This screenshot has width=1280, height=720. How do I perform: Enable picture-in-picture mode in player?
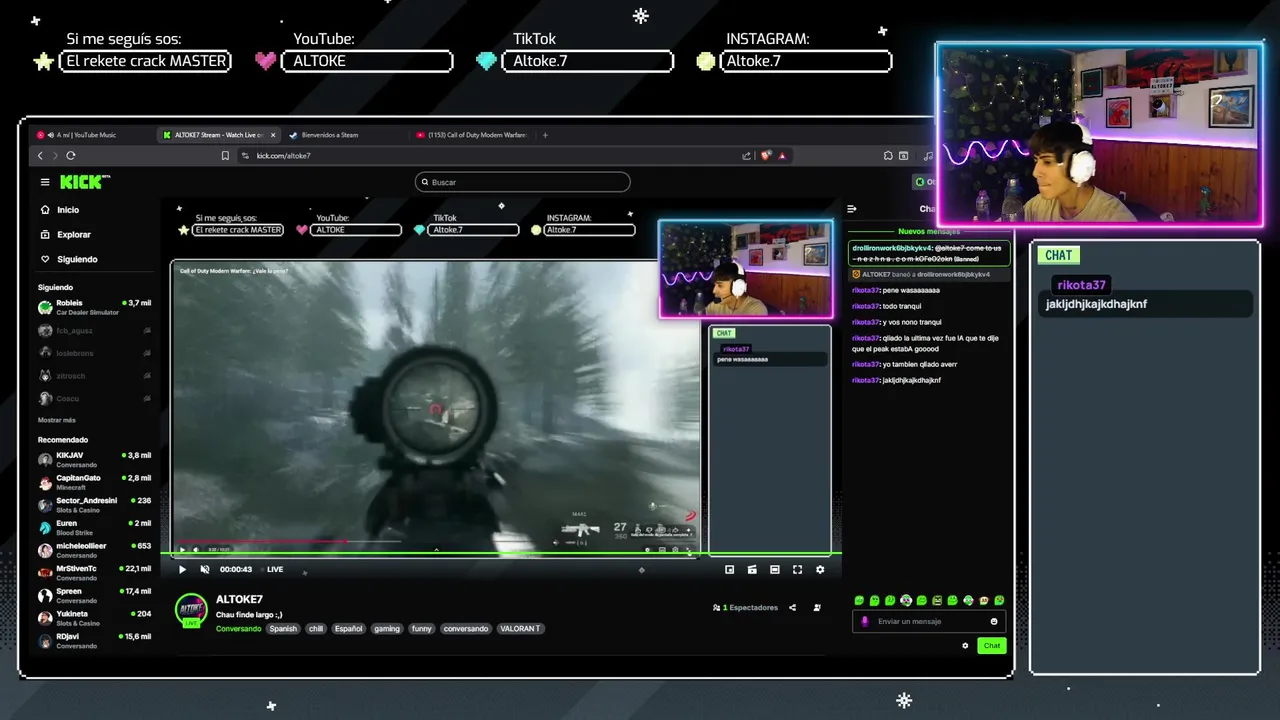click(729, 570)
